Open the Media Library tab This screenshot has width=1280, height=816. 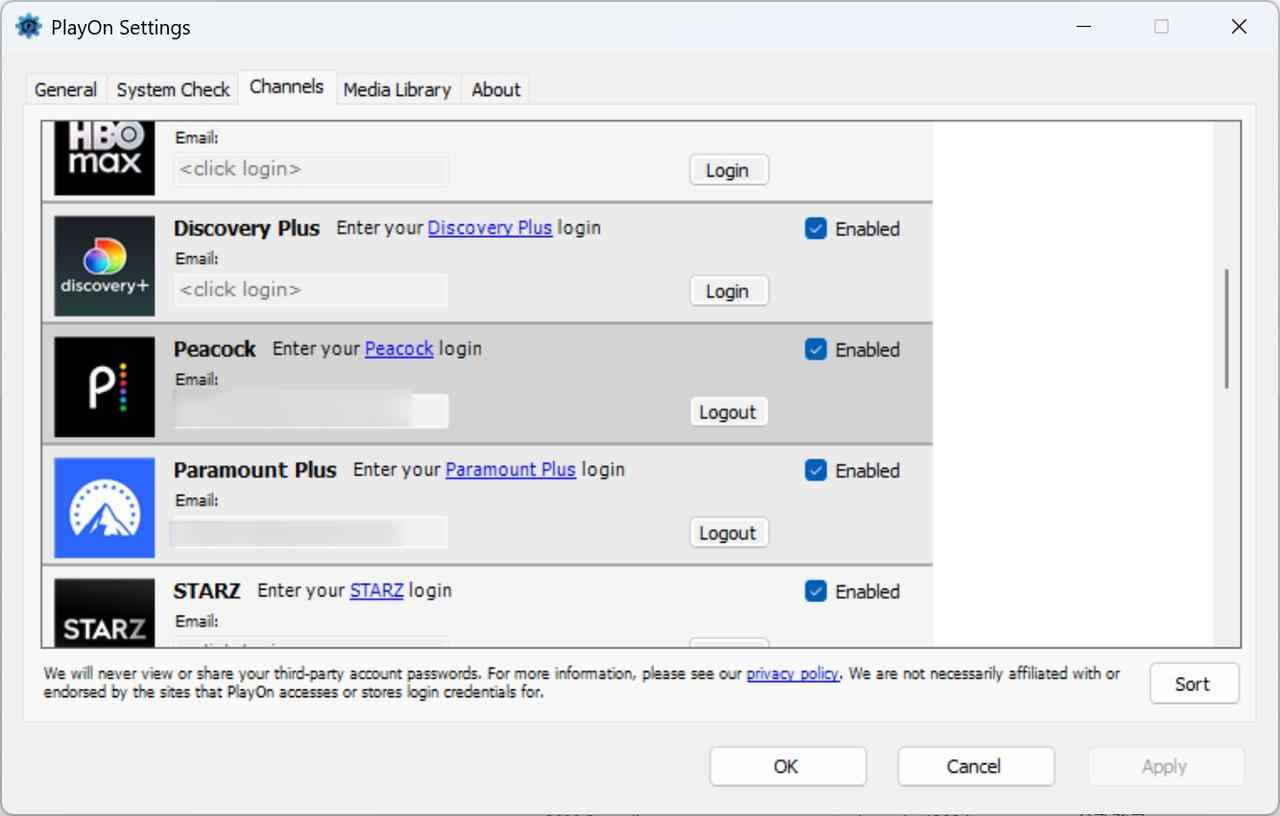397,89
